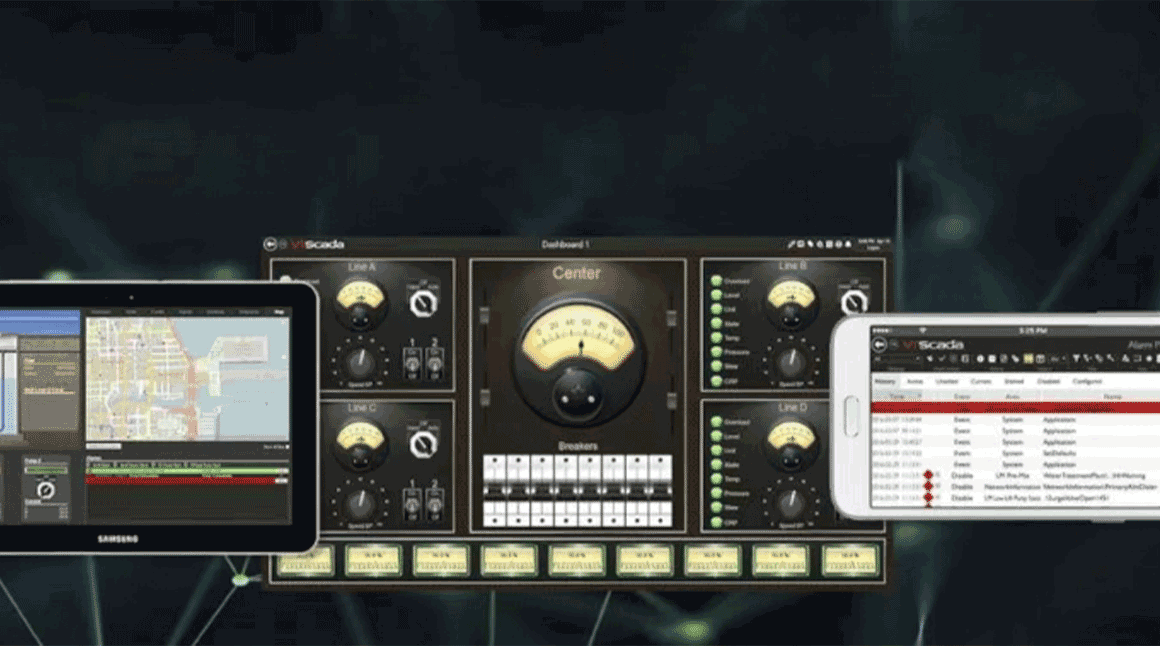Click the rightmost yellow meter in the dashboard bottom row
1160x646 pixels.
849,561
